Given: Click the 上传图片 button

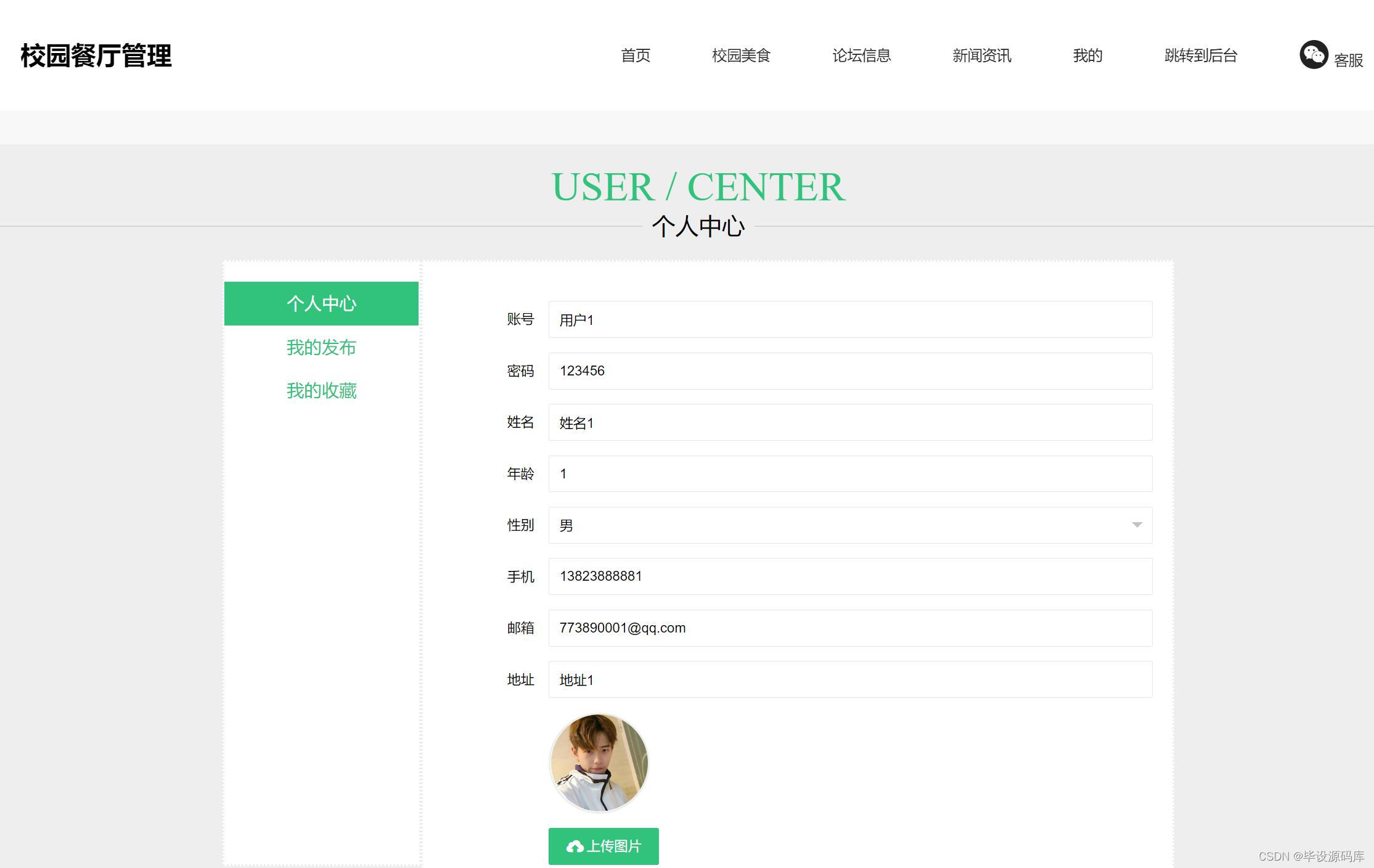Looking at the screenshot, I should (603, 846).
